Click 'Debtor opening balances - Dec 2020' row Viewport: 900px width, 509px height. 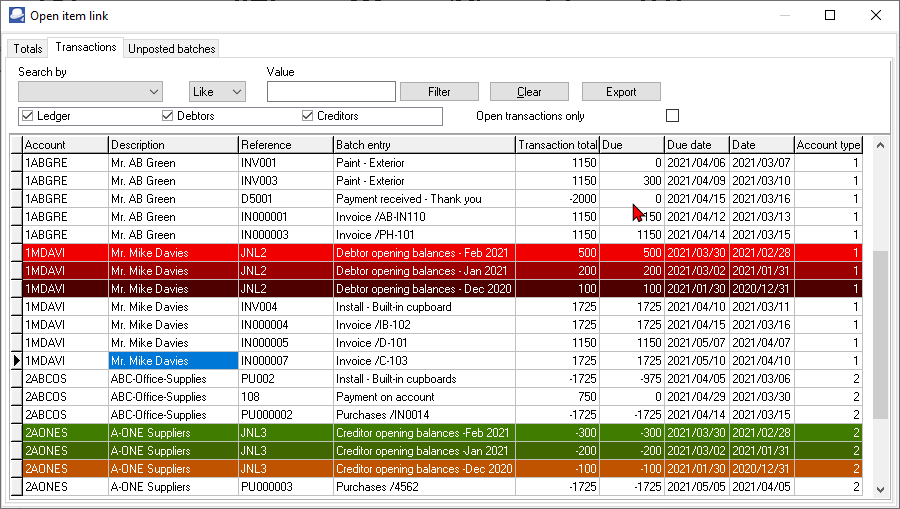[442, 289]
